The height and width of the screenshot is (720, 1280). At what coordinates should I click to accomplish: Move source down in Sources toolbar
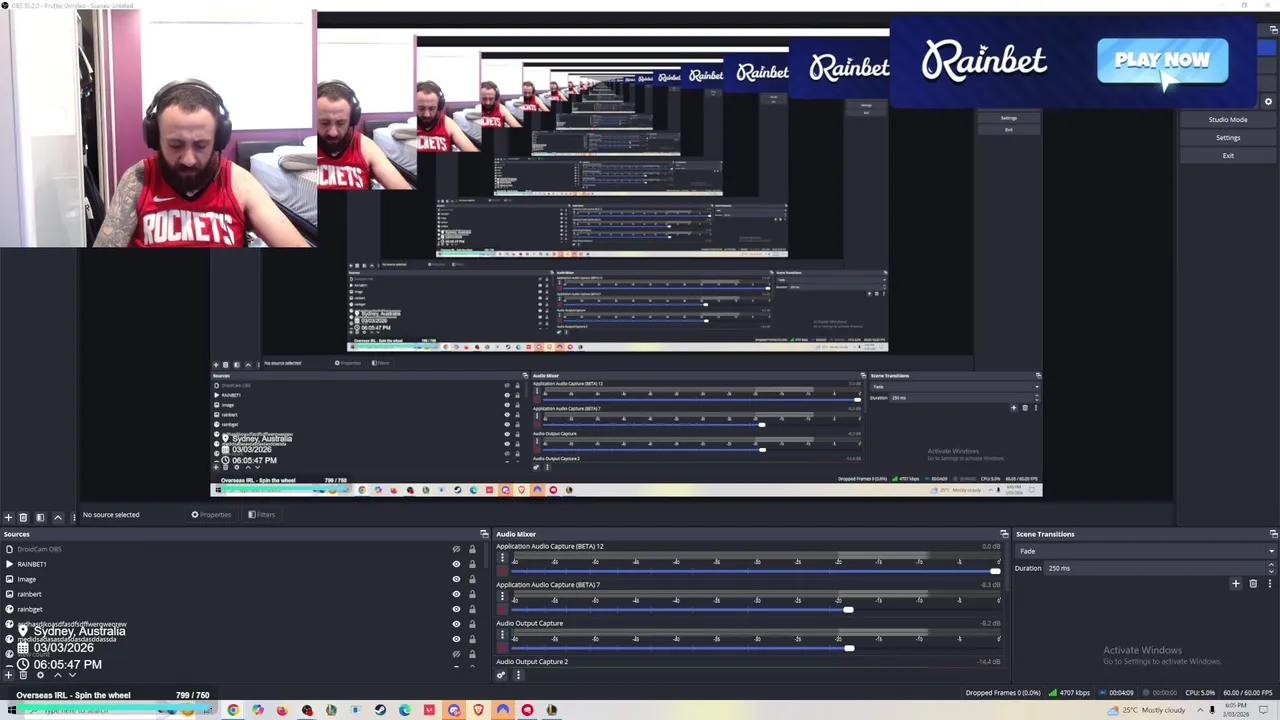point(72,675)
